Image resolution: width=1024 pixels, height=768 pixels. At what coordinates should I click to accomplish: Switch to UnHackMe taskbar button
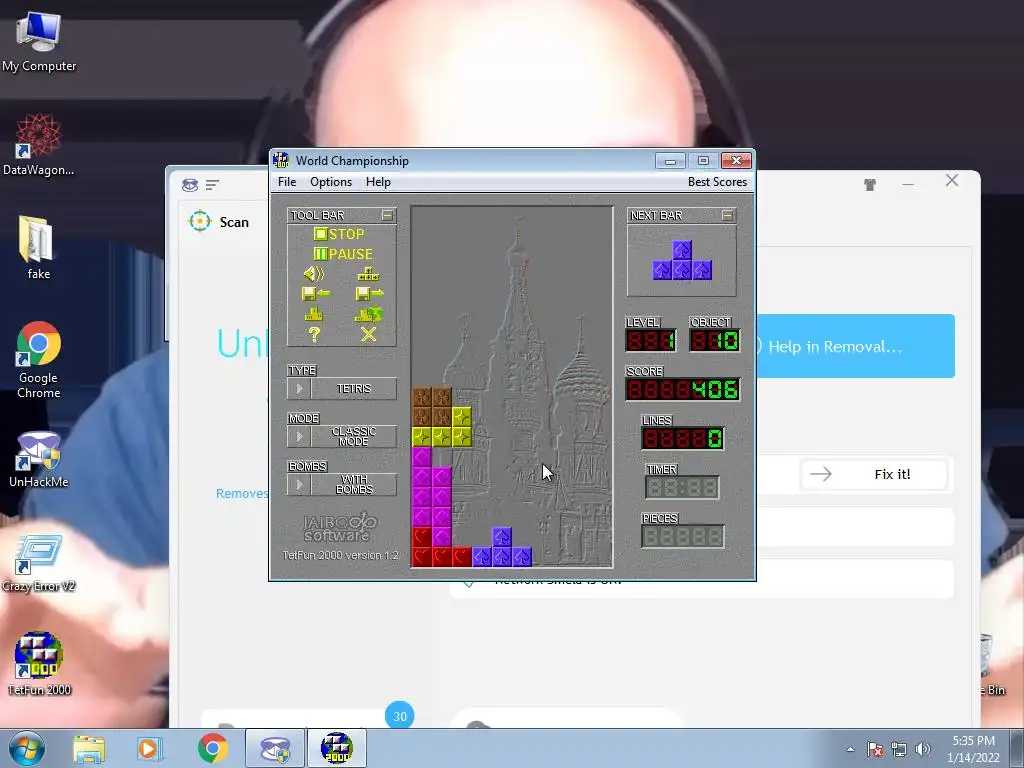click(275, 748)
